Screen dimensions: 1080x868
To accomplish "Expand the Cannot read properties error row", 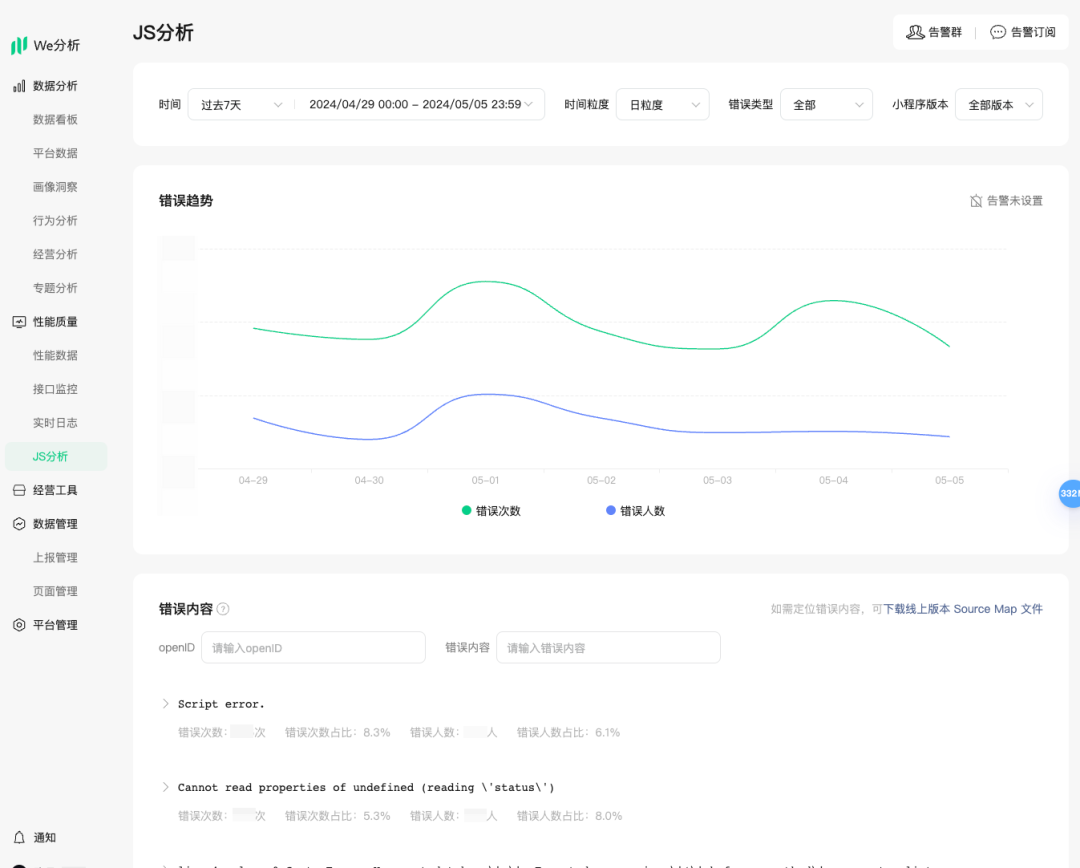I will pyautogui.click(x=165, y=787).
